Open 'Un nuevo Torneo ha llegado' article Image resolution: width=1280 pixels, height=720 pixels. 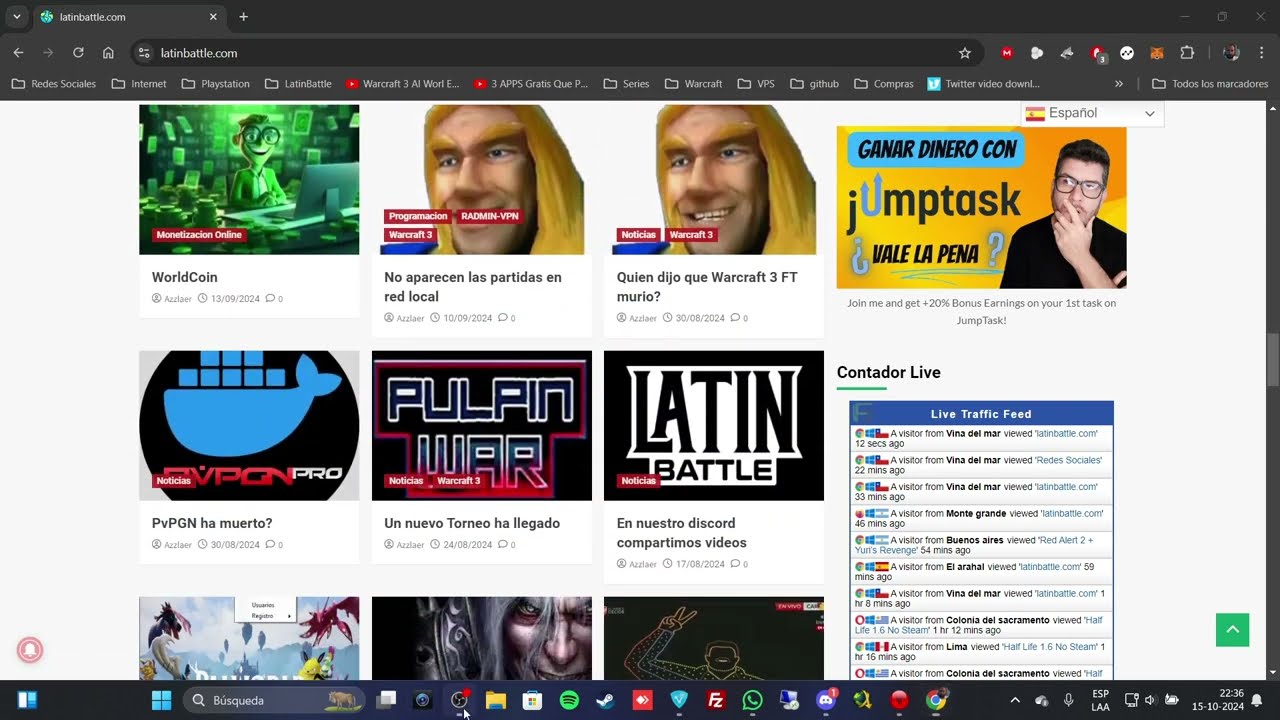[472, 523]
